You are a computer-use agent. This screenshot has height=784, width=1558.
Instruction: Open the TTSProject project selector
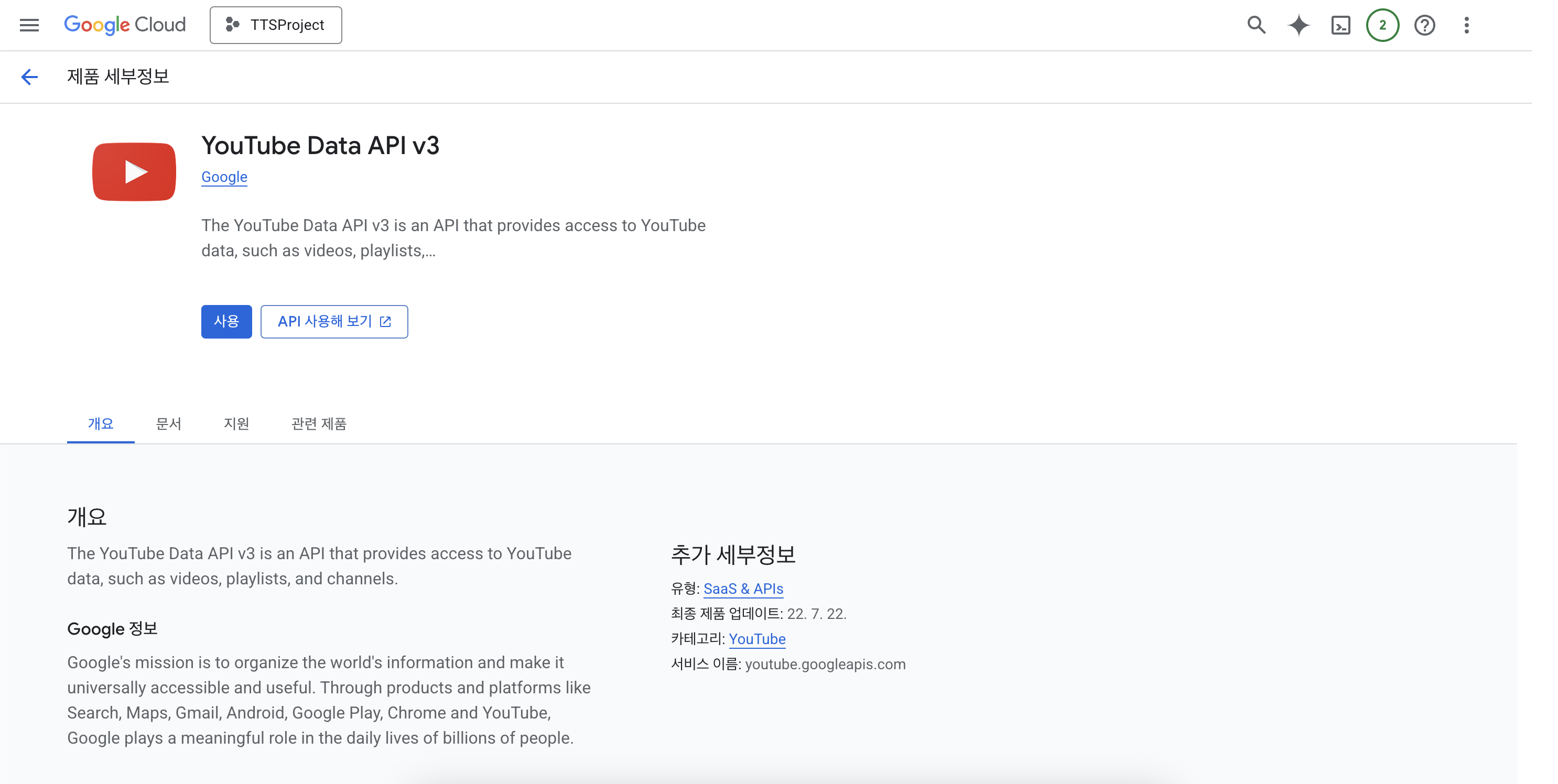point(276,25)
